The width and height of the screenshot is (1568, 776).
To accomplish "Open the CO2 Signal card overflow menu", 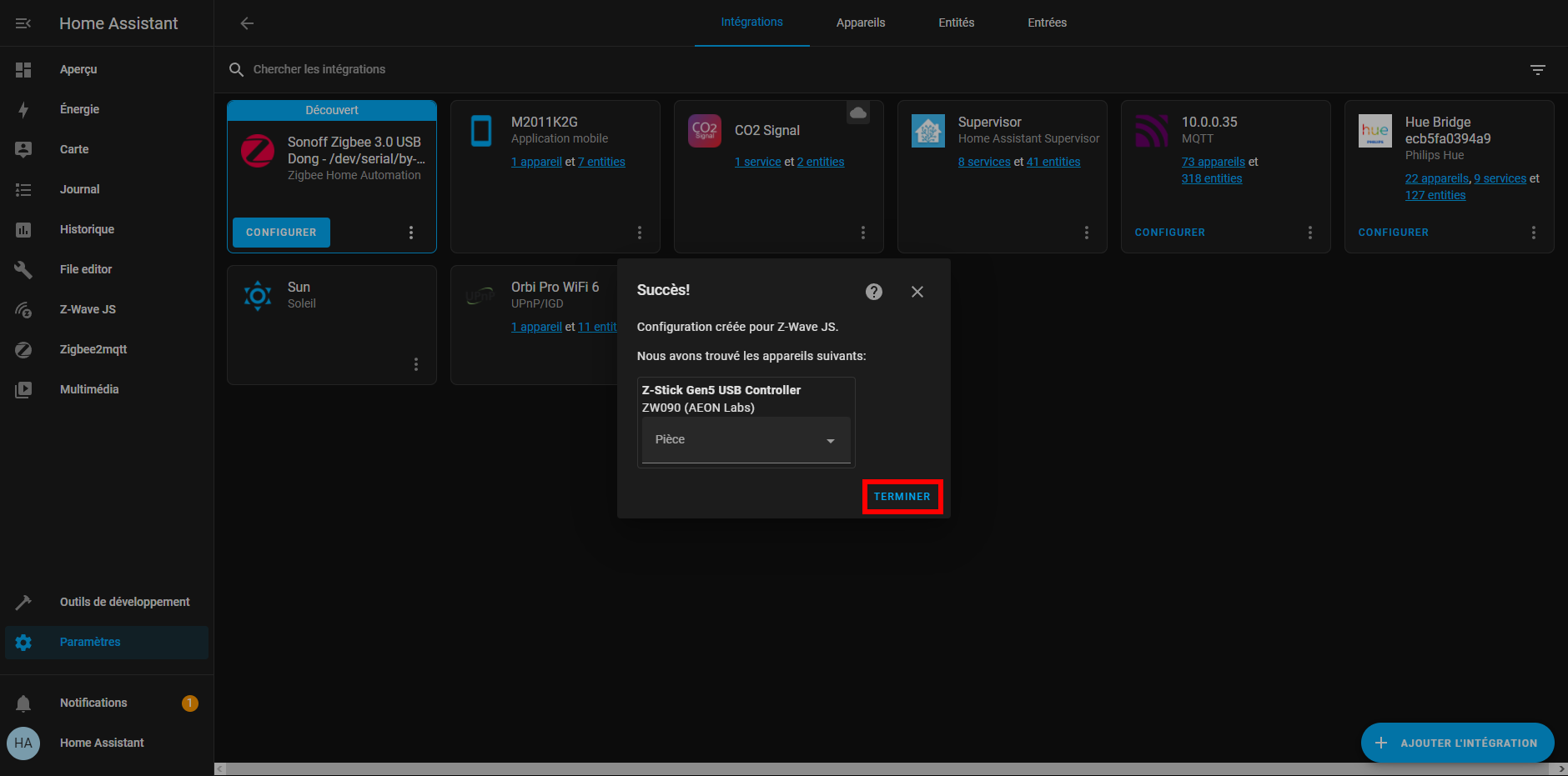I will 863,233.
